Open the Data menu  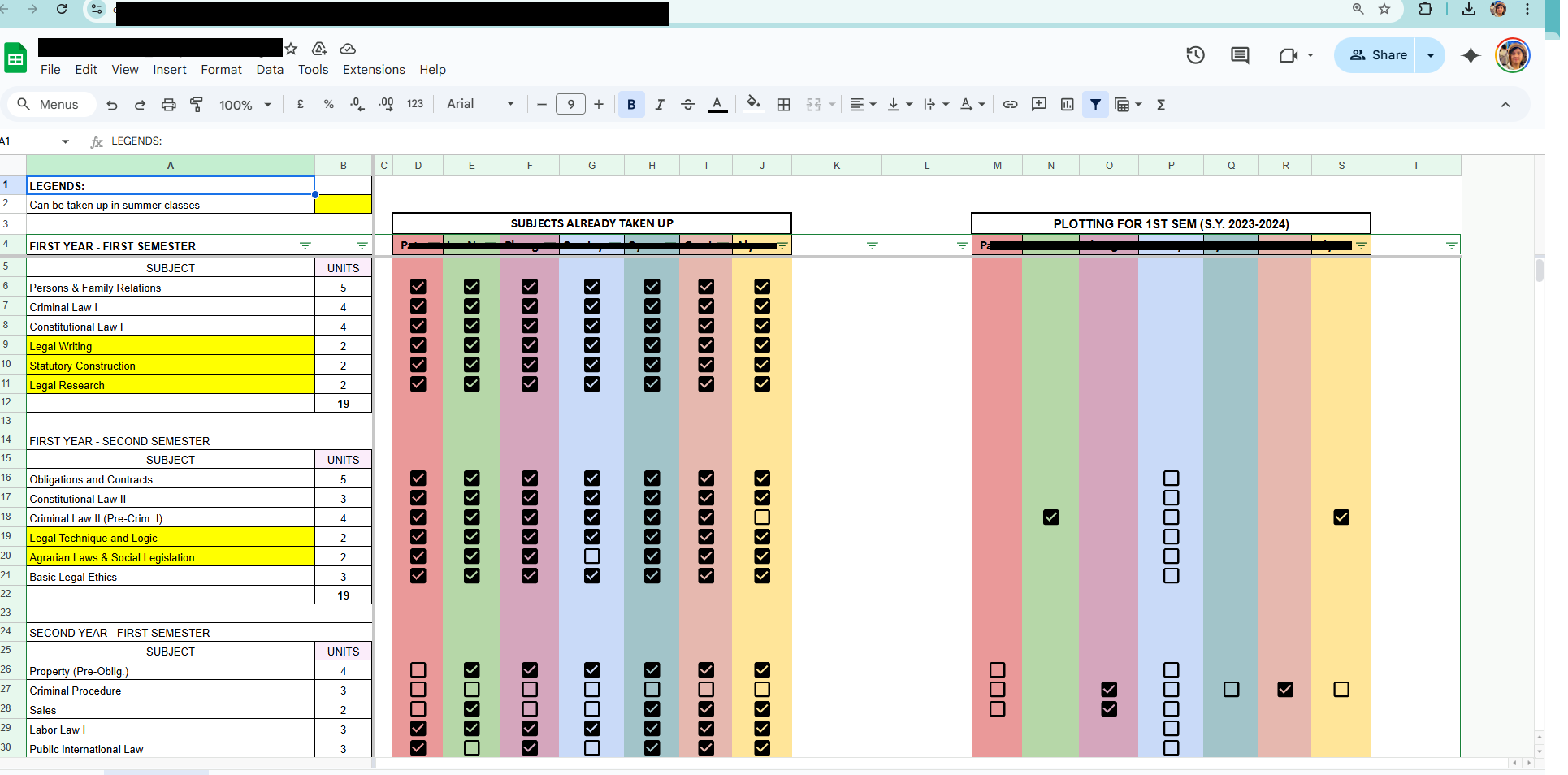(270, 70)
